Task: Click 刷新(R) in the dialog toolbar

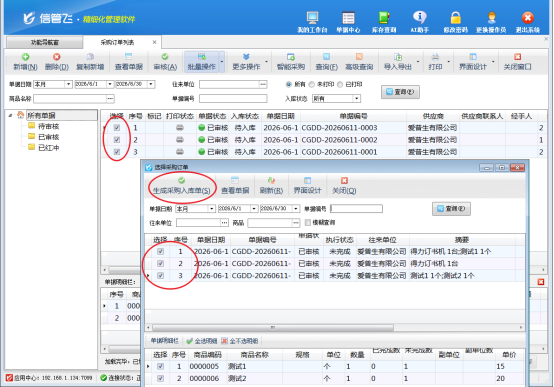Action: click(271, 186)
